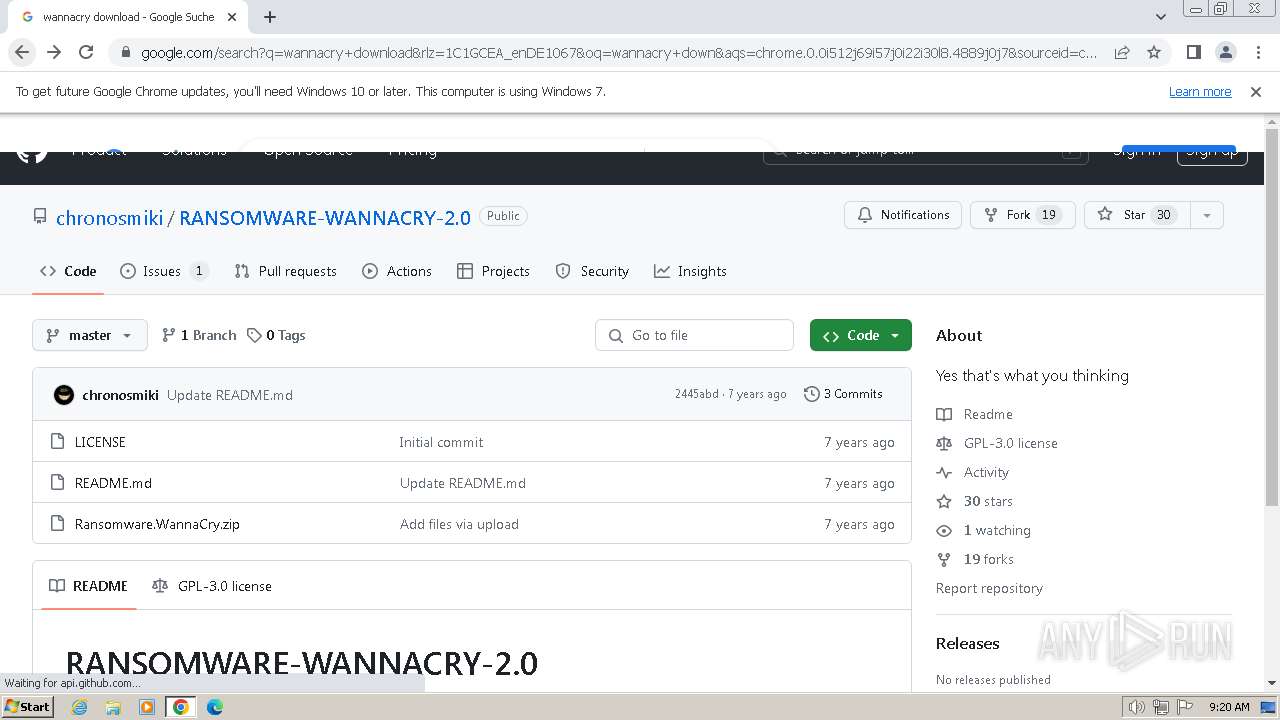Switch to the Security tab

pos(592,271)
